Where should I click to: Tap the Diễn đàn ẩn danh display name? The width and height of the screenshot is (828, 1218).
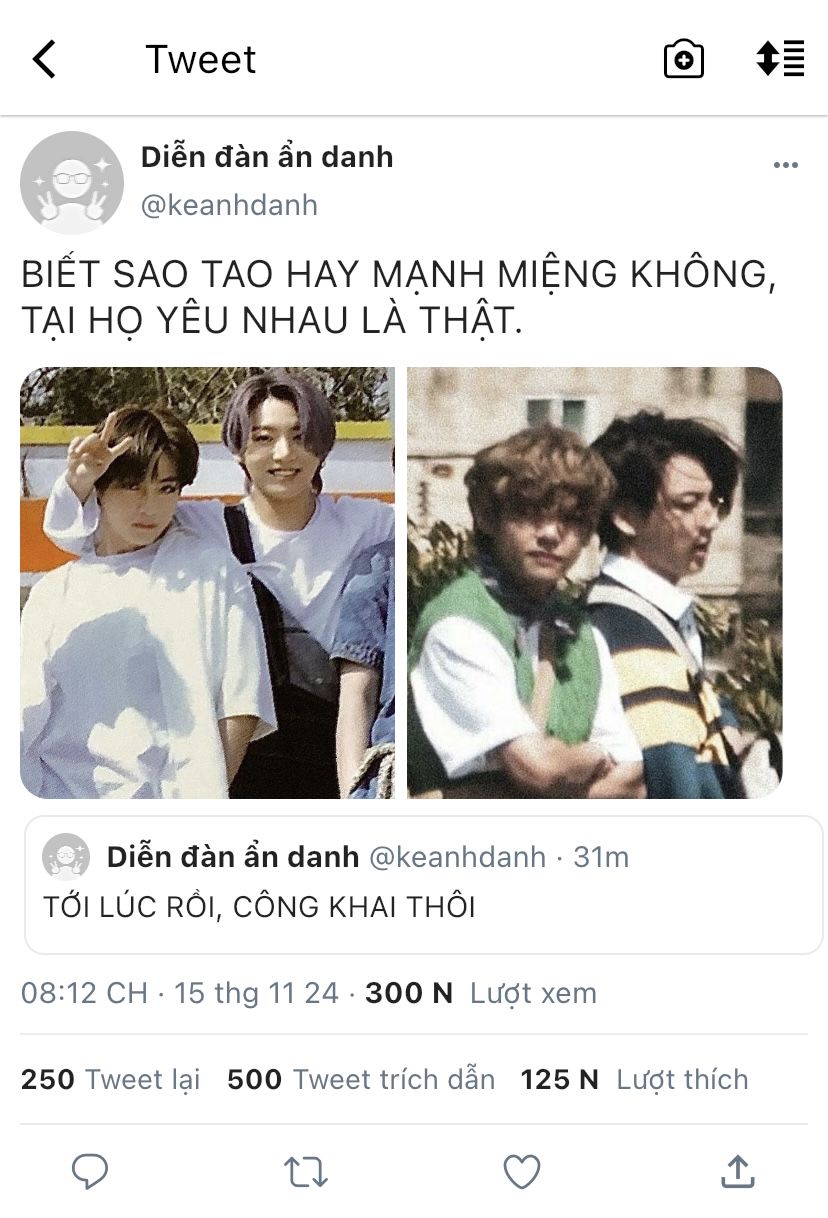coord(267,157)
